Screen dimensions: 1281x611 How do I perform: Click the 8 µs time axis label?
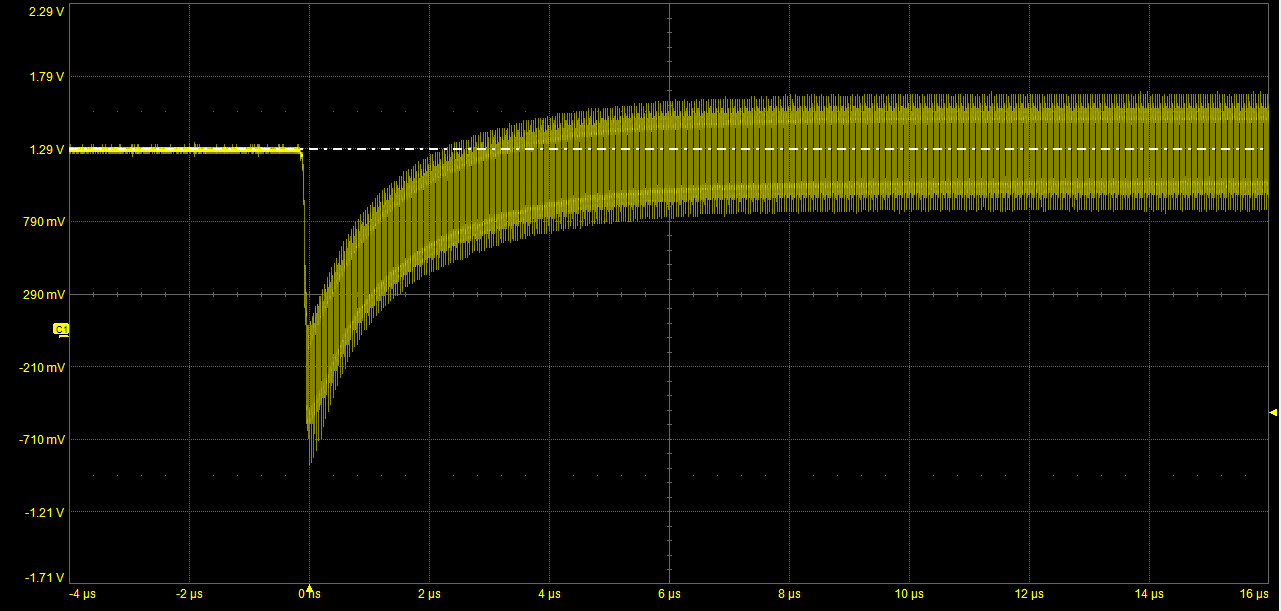point(790,595)
